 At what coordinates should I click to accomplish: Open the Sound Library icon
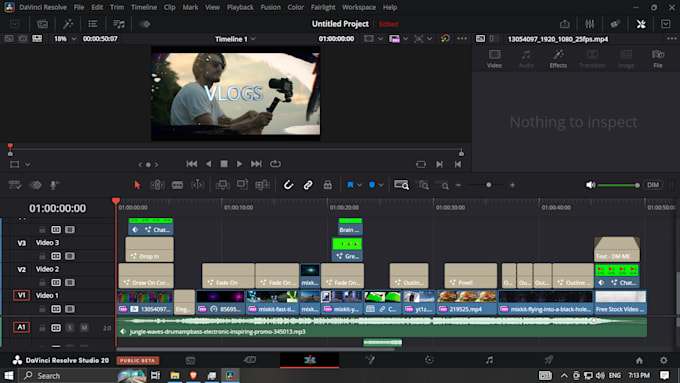pyautogui.click(x=119, y=24)
